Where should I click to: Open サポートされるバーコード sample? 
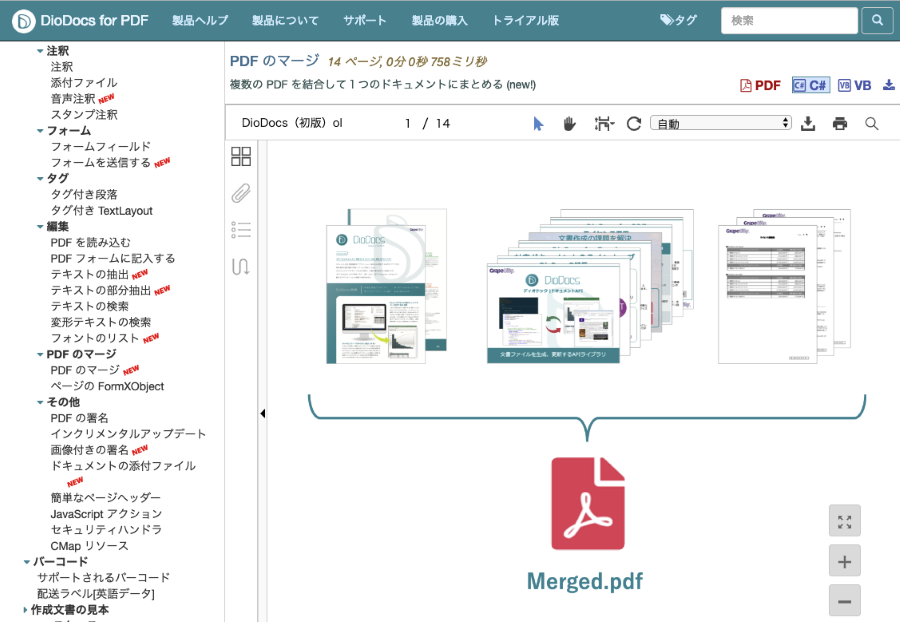103,578
